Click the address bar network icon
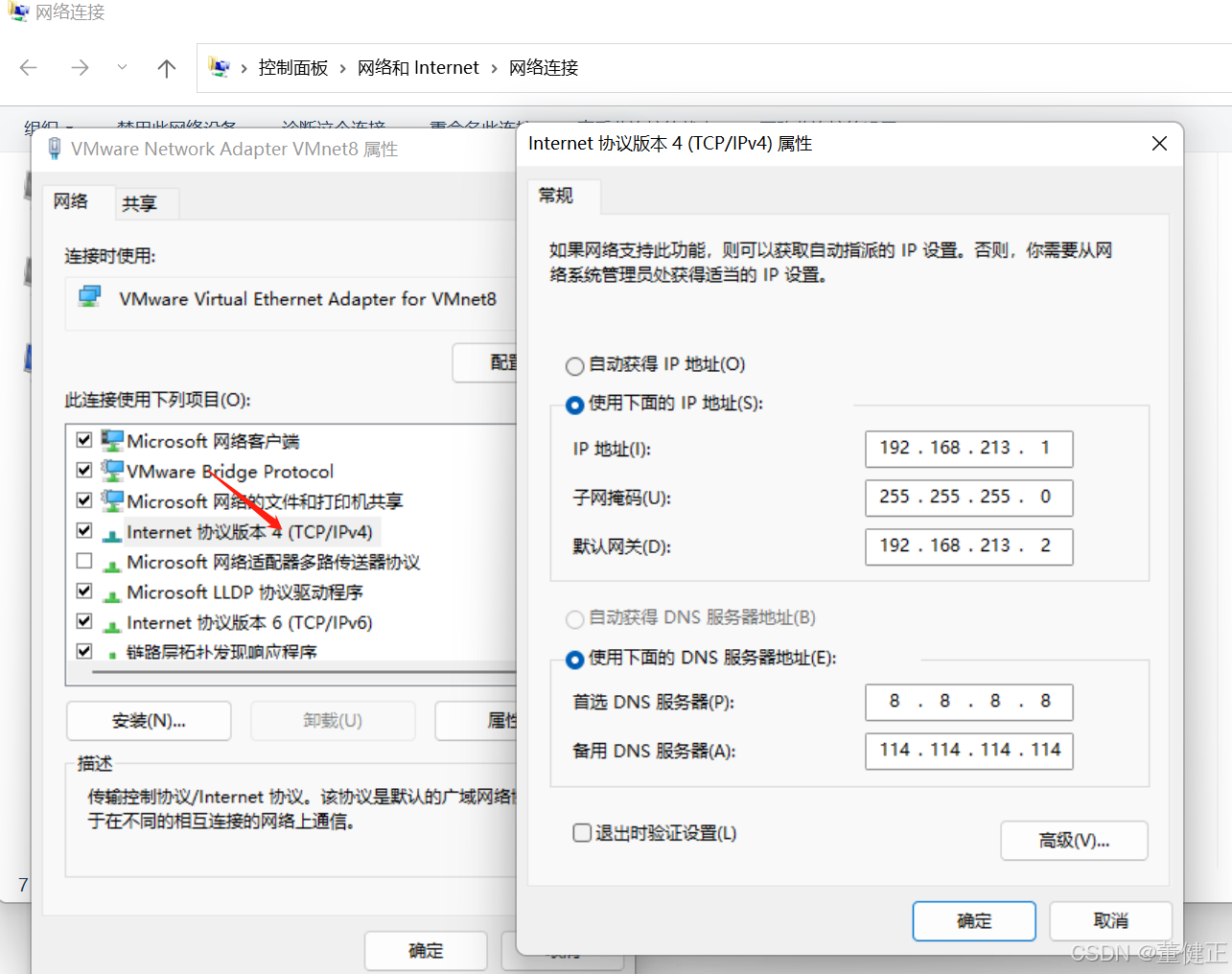 [220, 67]
